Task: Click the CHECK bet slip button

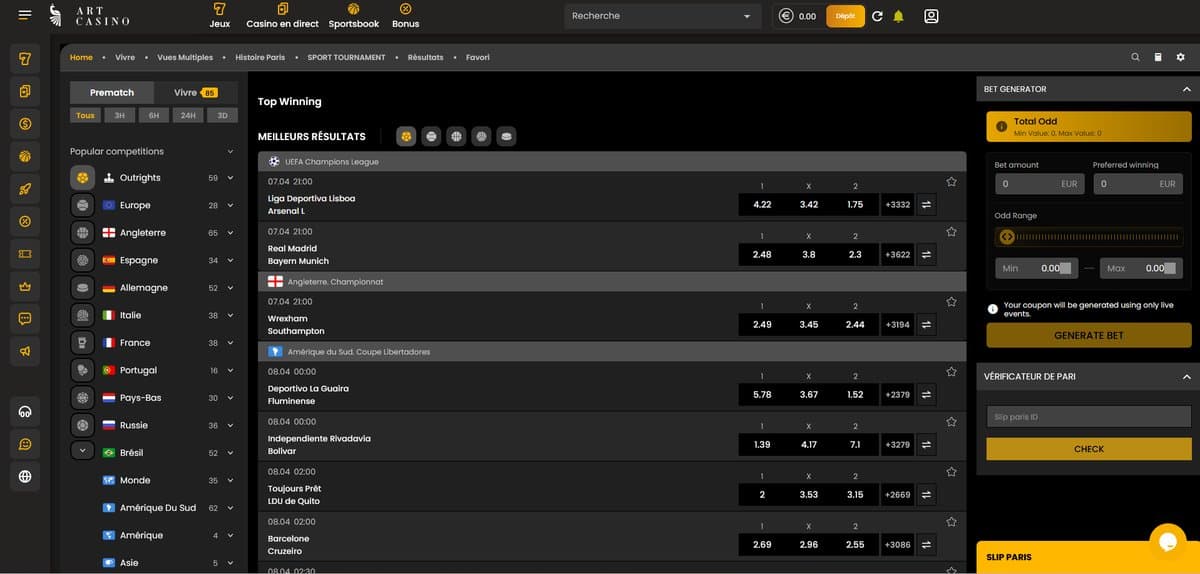Action: coord(1089,449)
